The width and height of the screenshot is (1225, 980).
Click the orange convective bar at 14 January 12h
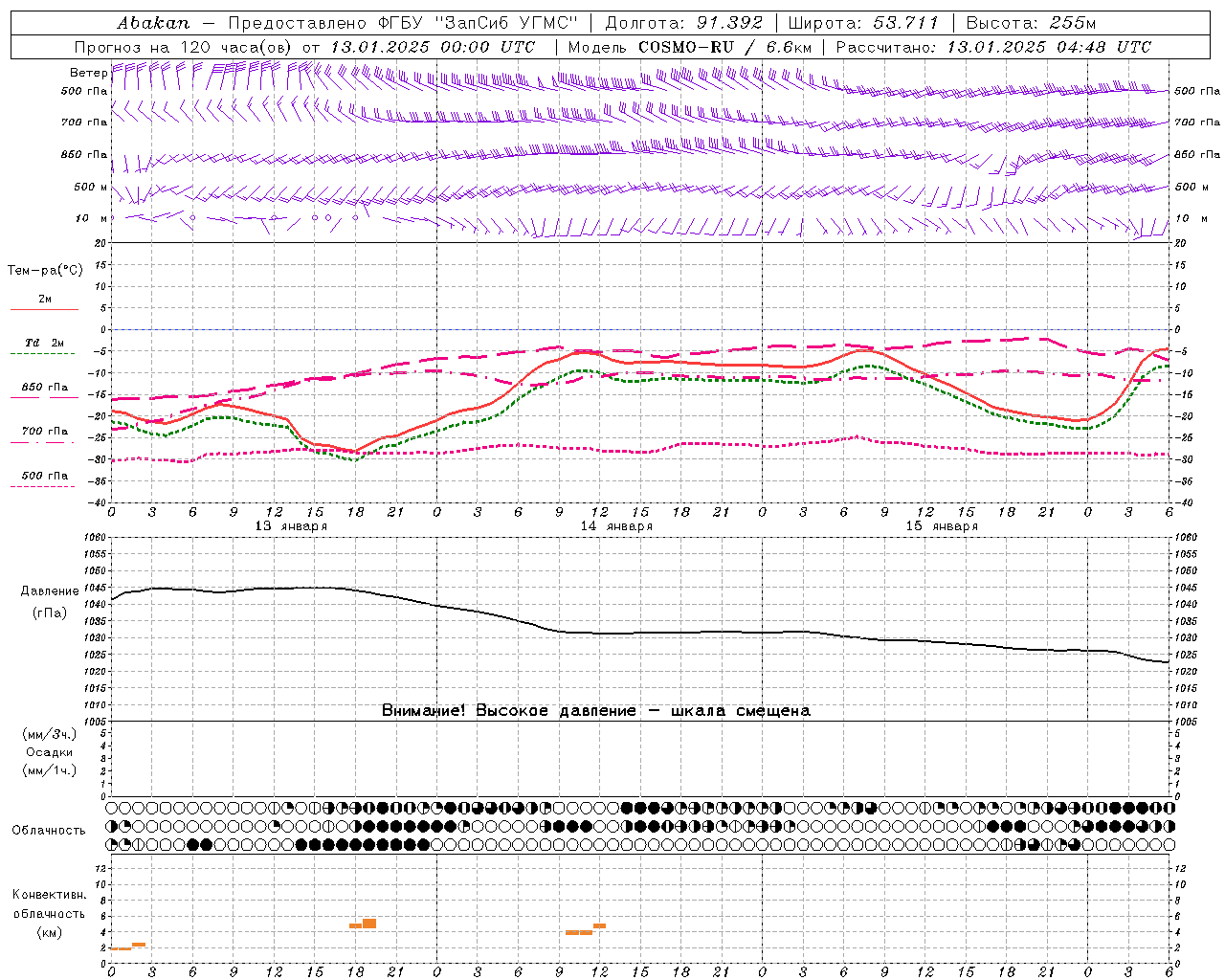tap(600, 925)
